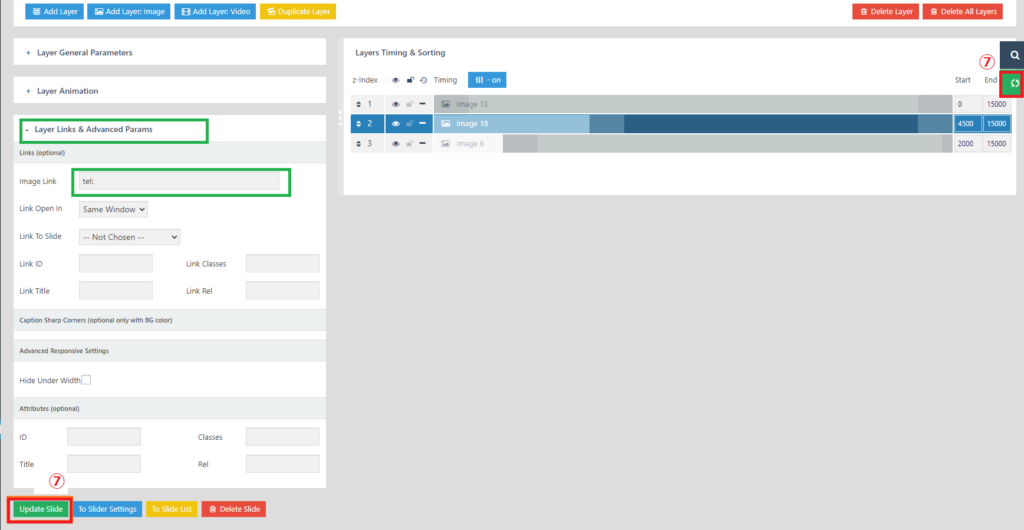The image size is (1024, 530).
Task: Expand the Layer Animation section
Action: [67, 91]
